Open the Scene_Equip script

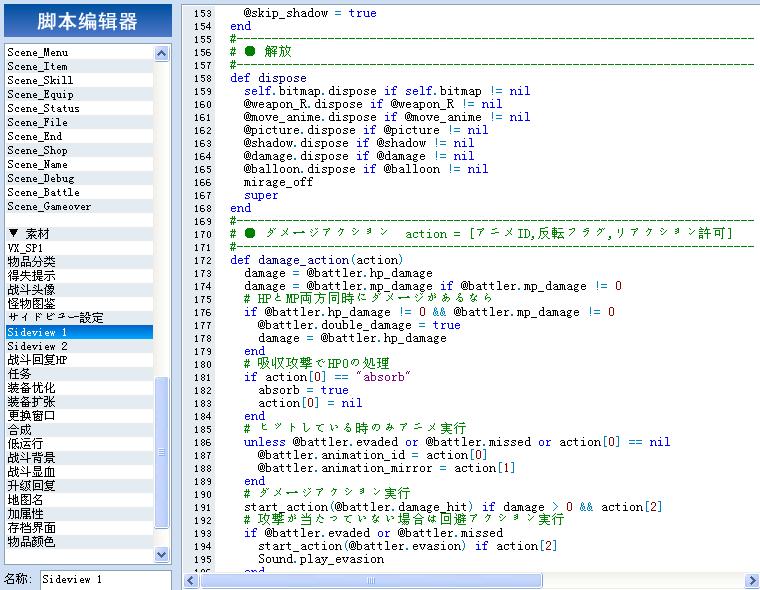(79, 95)
